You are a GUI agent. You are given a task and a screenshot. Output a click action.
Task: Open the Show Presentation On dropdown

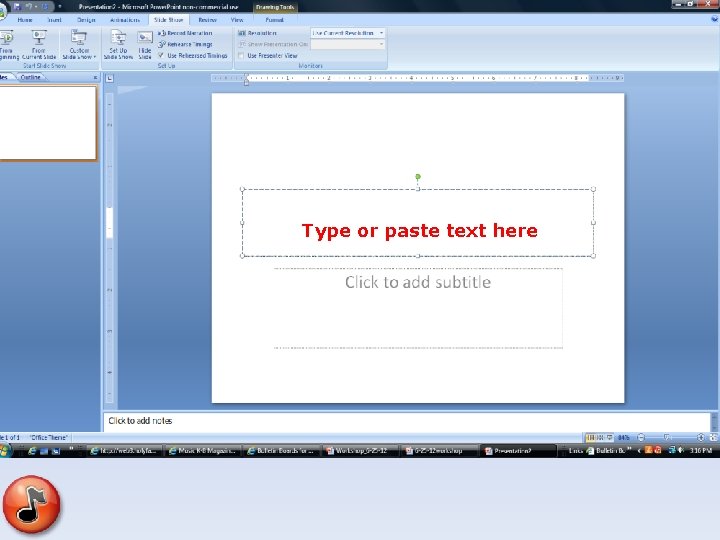click(x=348, y=44)
